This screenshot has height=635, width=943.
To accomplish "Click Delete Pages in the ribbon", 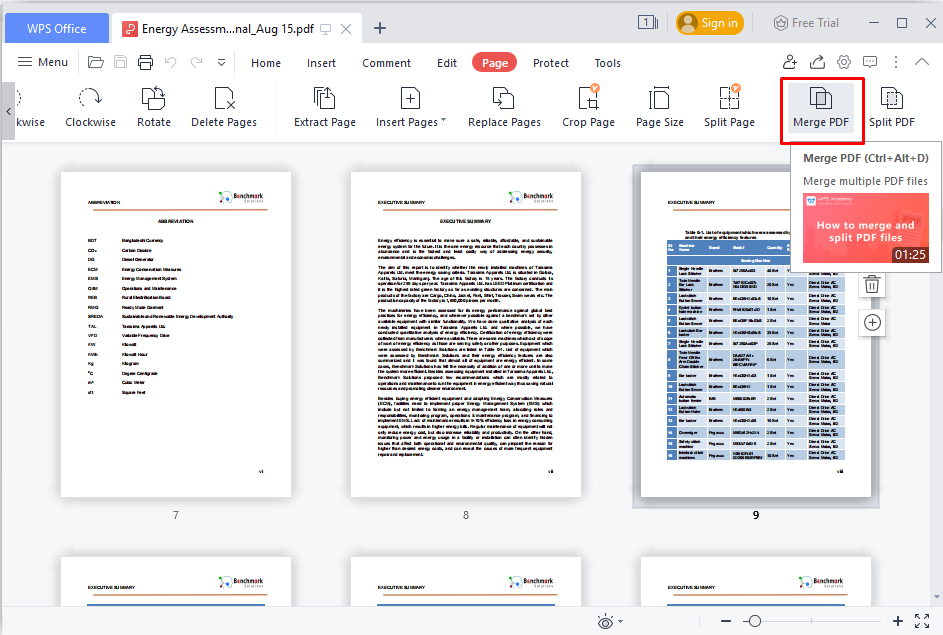I will tap(224, 108).
